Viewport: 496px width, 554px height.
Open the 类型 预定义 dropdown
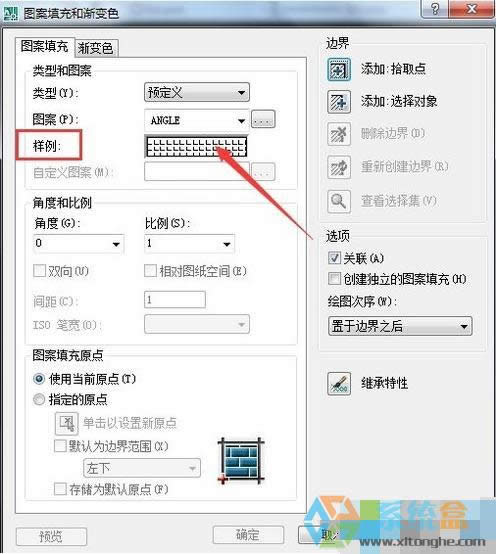pyautogui.click(x=197, y=93)
